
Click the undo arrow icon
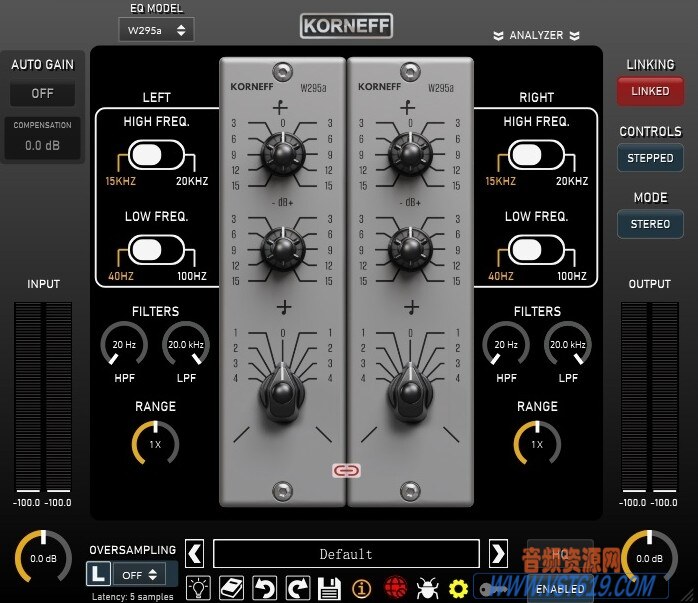pos(264,588)
